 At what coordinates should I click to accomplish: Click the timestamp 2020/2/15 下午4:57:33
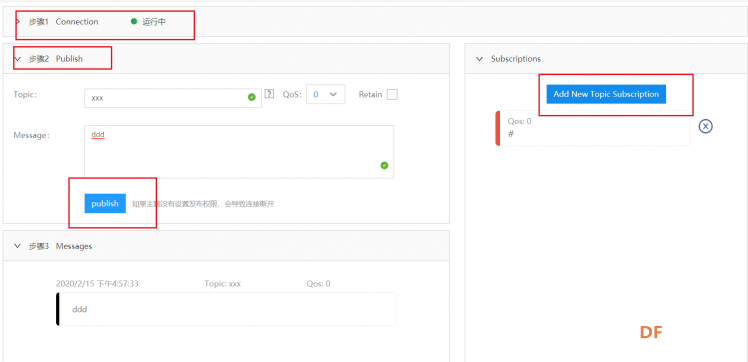tap(97, 284)
